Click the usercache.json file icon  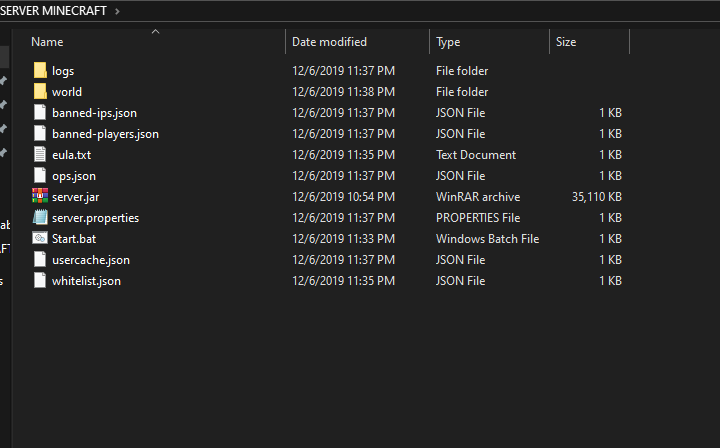pyautogui.click(x=40, y=260)
